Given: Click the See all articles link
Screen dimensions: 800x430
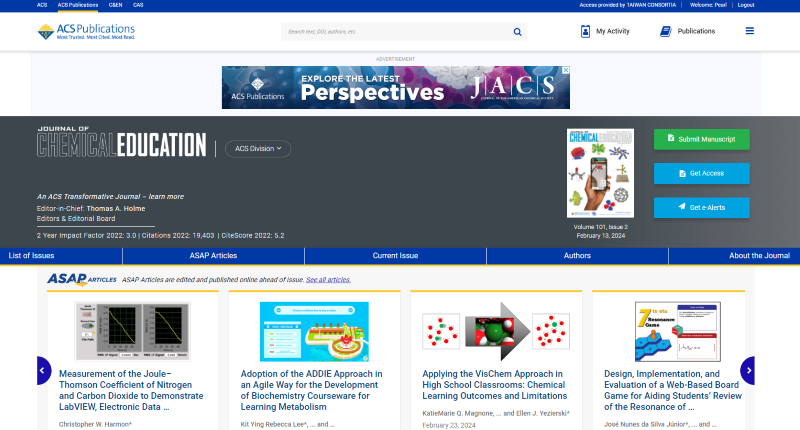Looking at the screenshot, I should 328,280.
